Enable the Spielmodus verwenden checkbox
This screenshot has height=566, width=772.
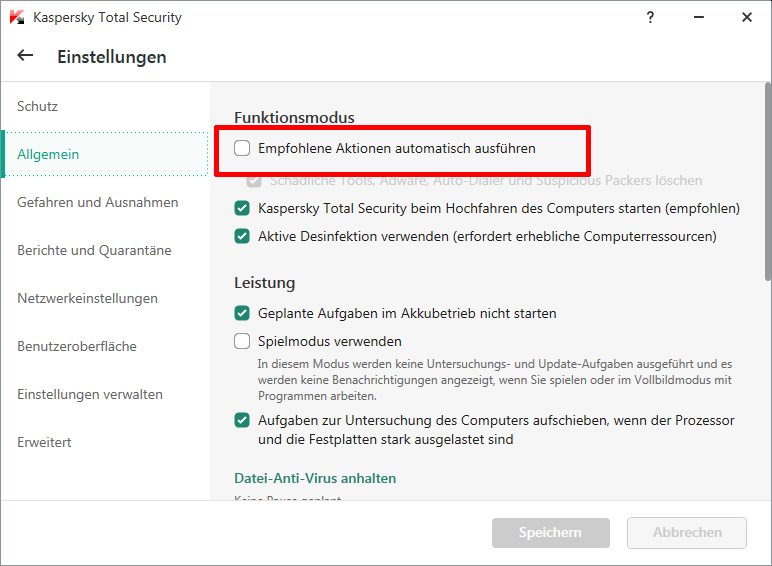(242, 341)
